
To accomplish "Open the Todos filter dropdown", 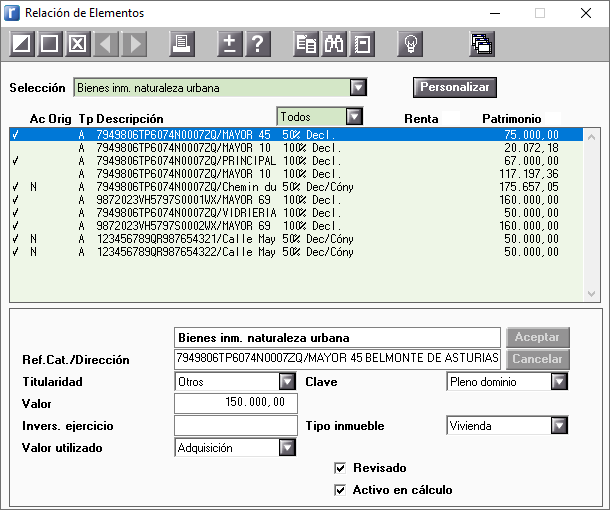I will [x=354, y=117].
